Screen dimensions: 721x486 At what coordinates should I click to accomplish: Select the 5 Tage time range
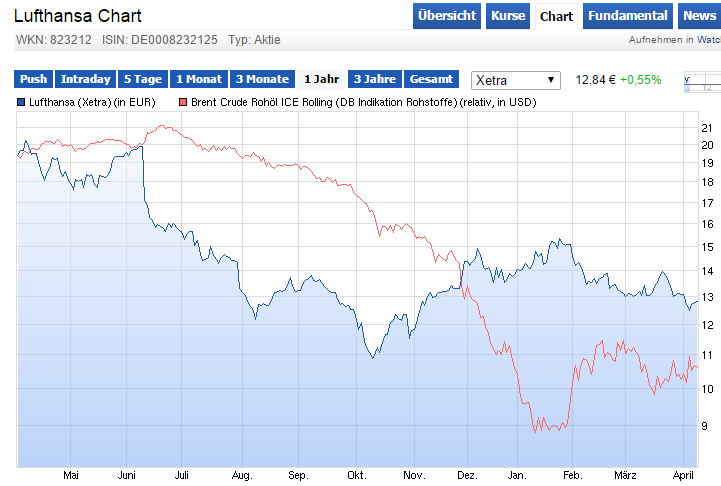143,79
